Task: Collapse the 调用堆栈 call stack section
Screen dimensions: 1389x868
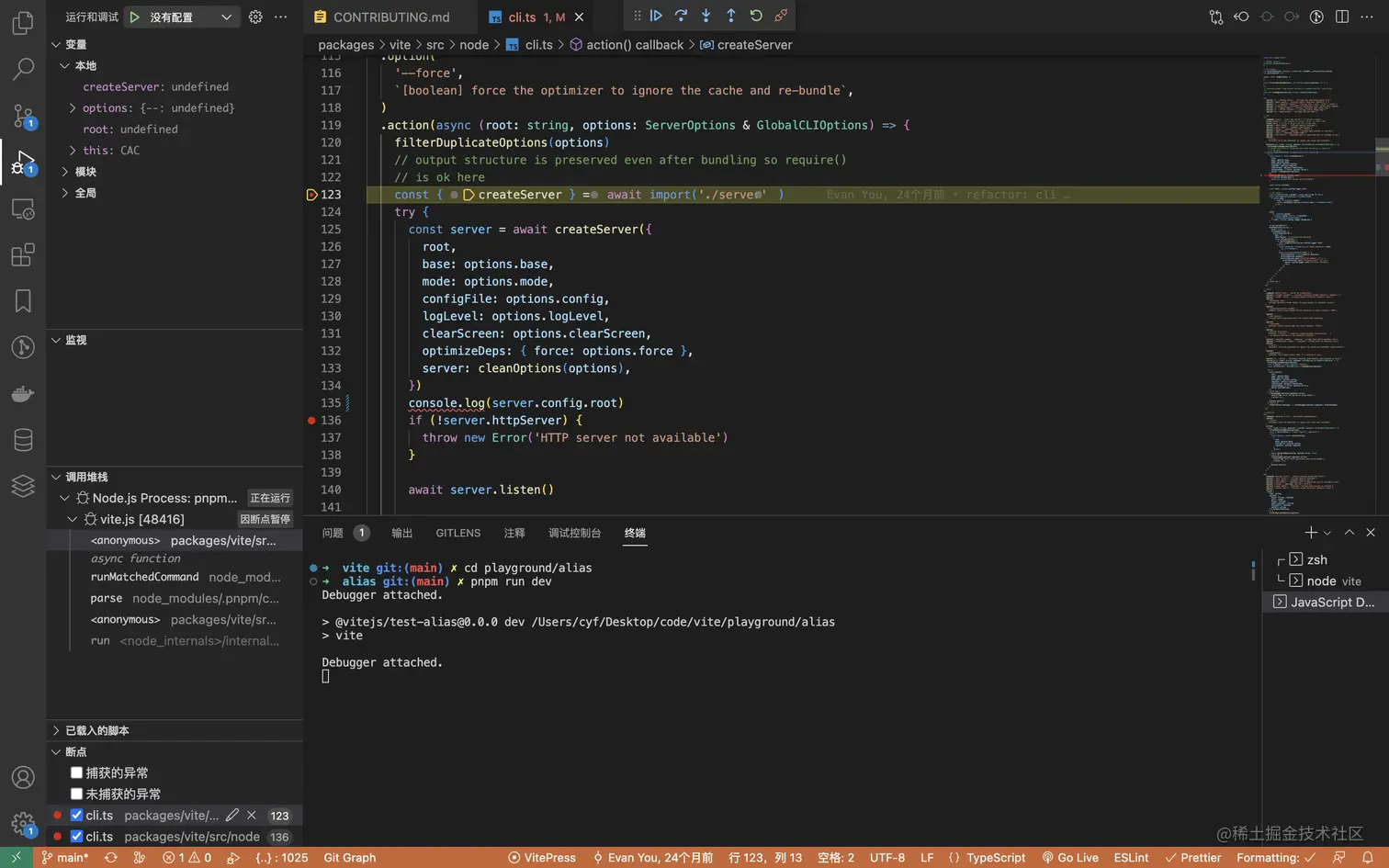Action: pos(56,477)
